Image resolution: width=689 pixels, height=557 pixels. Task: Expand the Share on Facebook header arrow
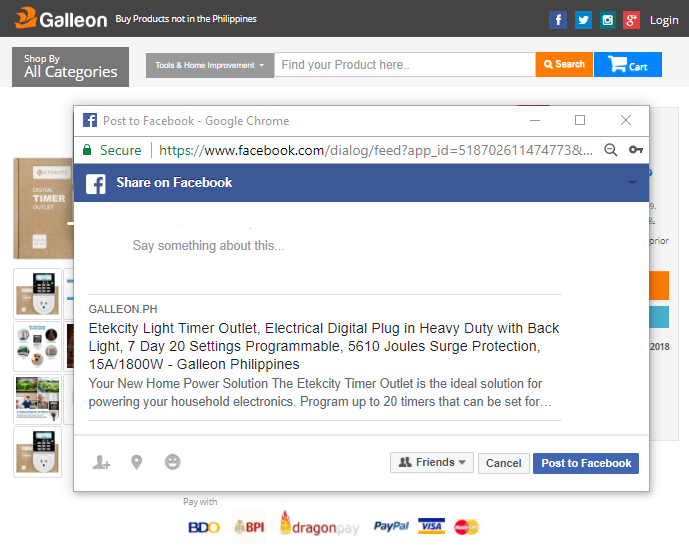click(x=631, y=183)
